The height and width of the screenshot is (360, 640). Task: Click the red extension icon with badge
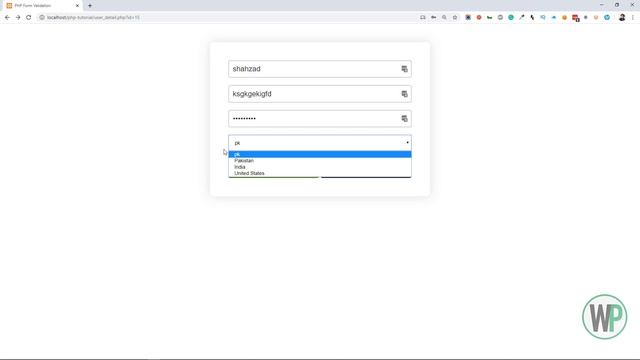(x=576, y=18)
